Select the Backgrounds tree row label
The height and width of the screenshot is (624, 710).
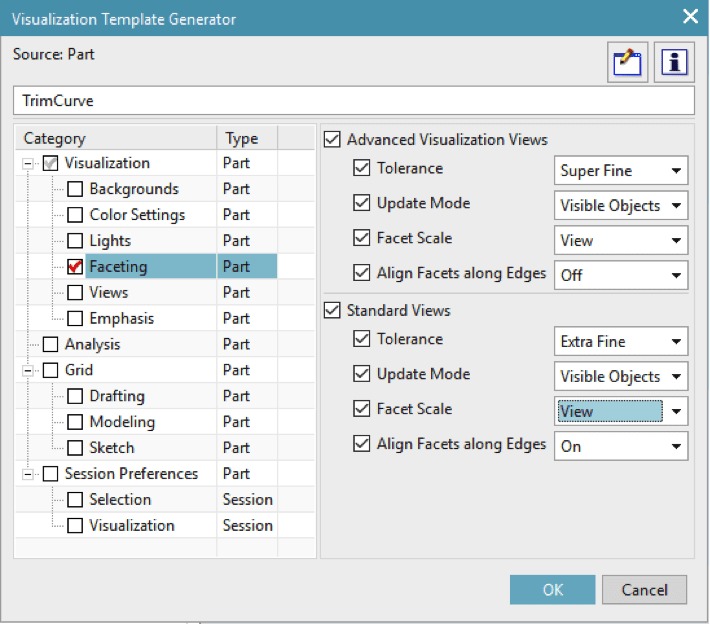click(x=134, y=189)
